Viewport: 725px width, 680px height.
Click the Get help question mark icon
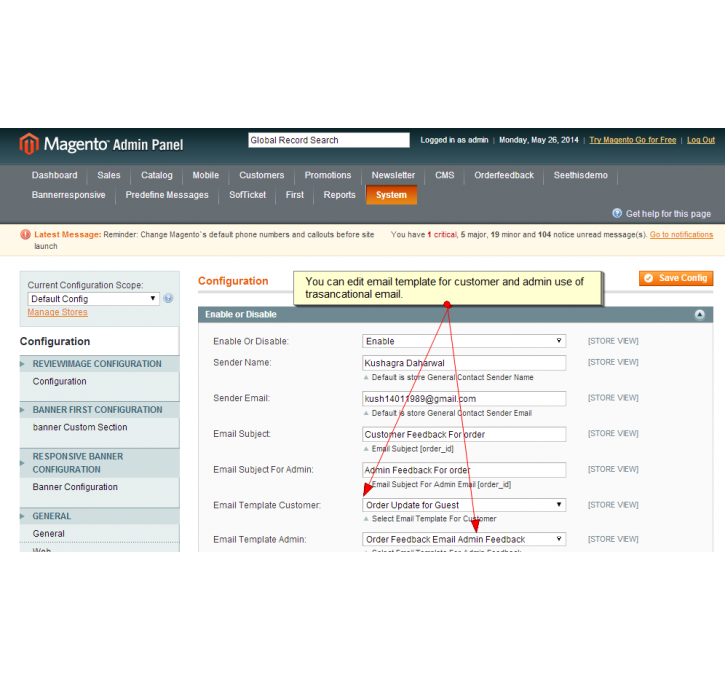[x=617, y=213]
